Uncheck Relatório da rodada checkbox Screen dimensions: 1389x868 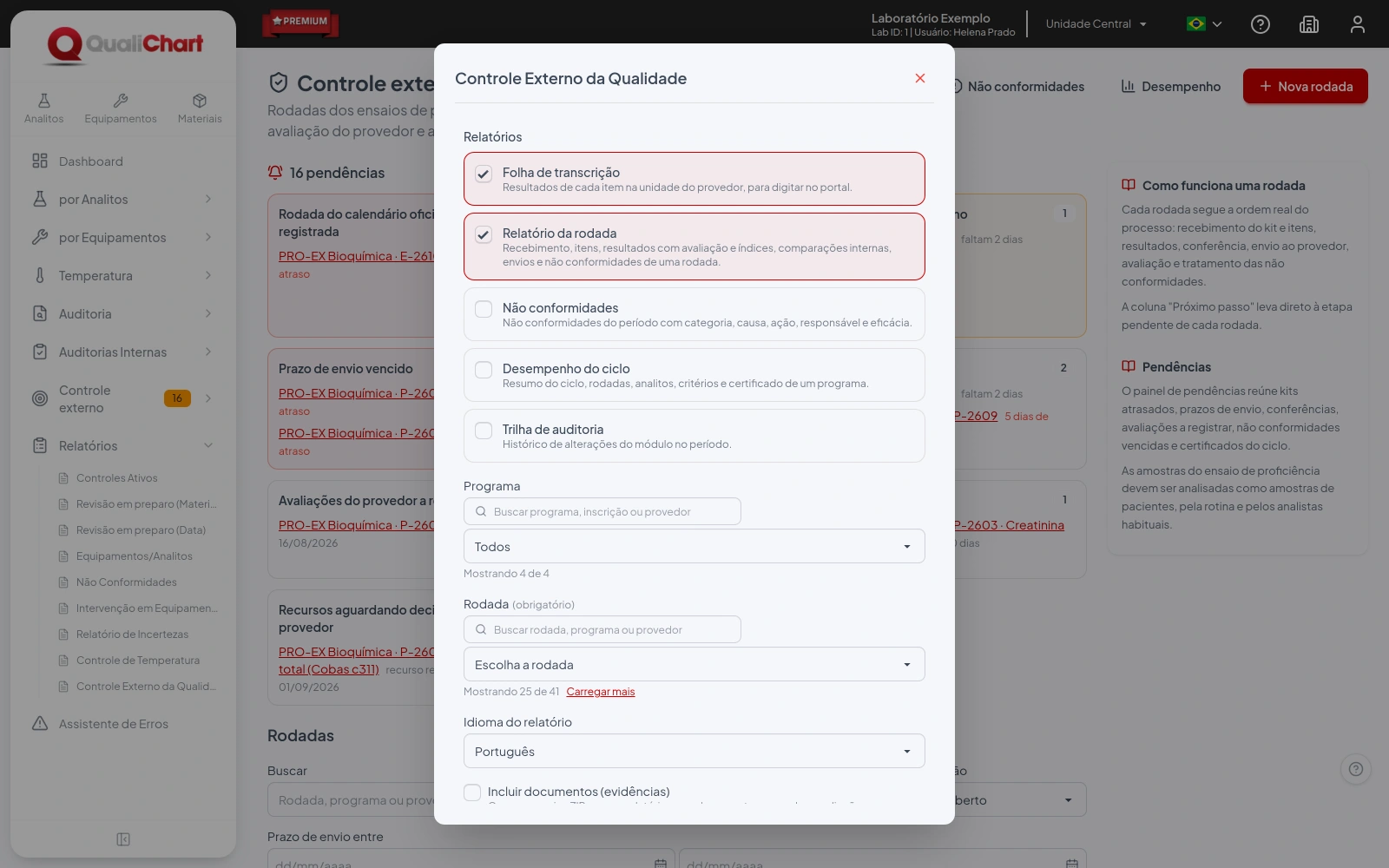[484, 234]
